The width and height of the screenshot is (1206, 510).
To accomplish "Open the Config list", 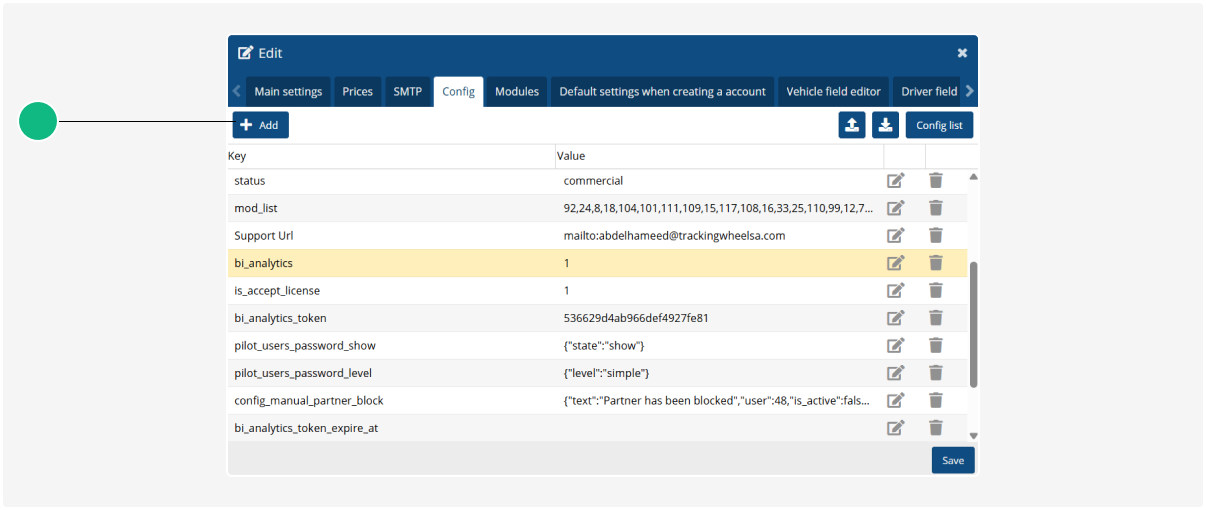I will pos(939,125).
